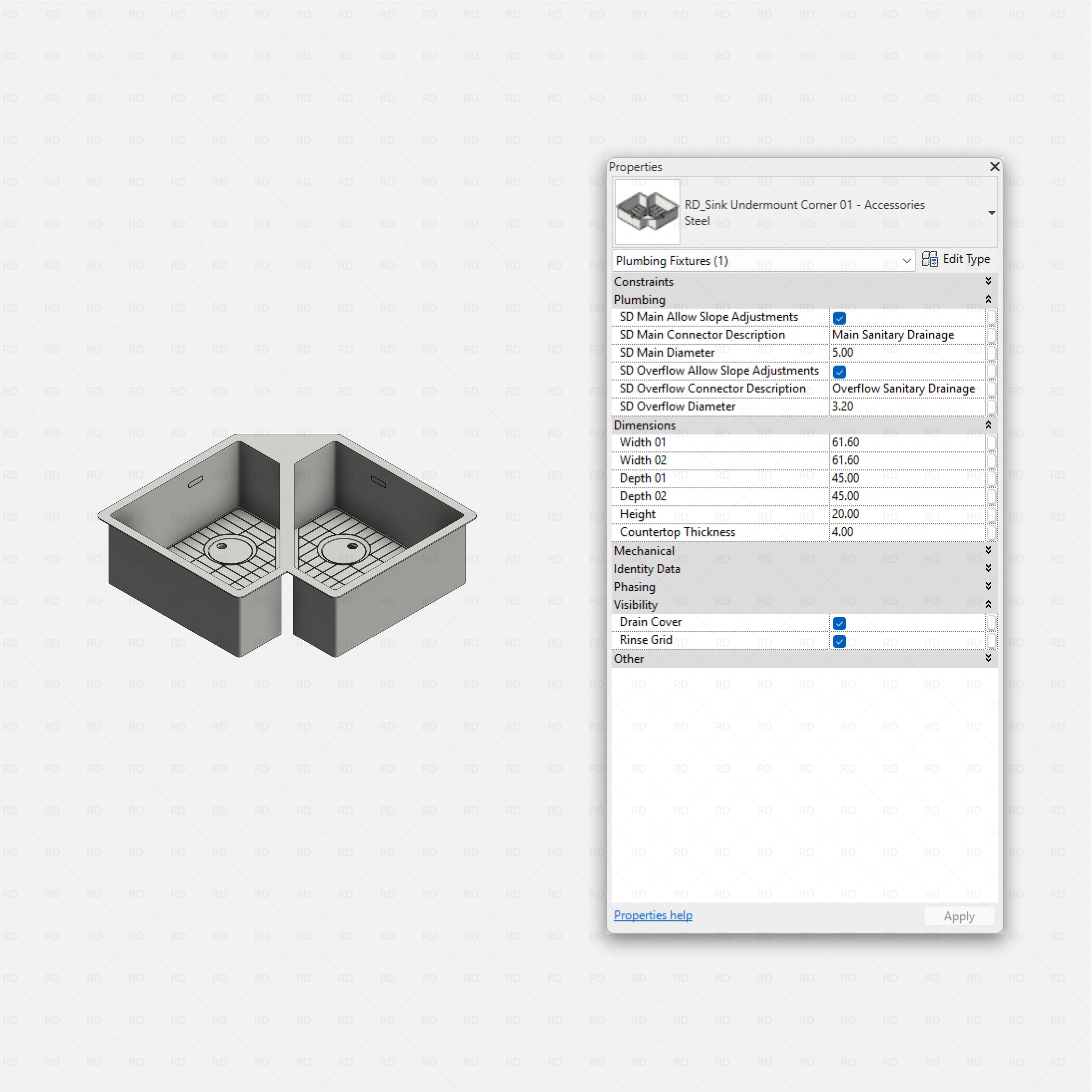Image resolution: width=1092 pixels, height=1092 pixels.
Task: Click the Edit Type icon
Action: pos(930,259)
